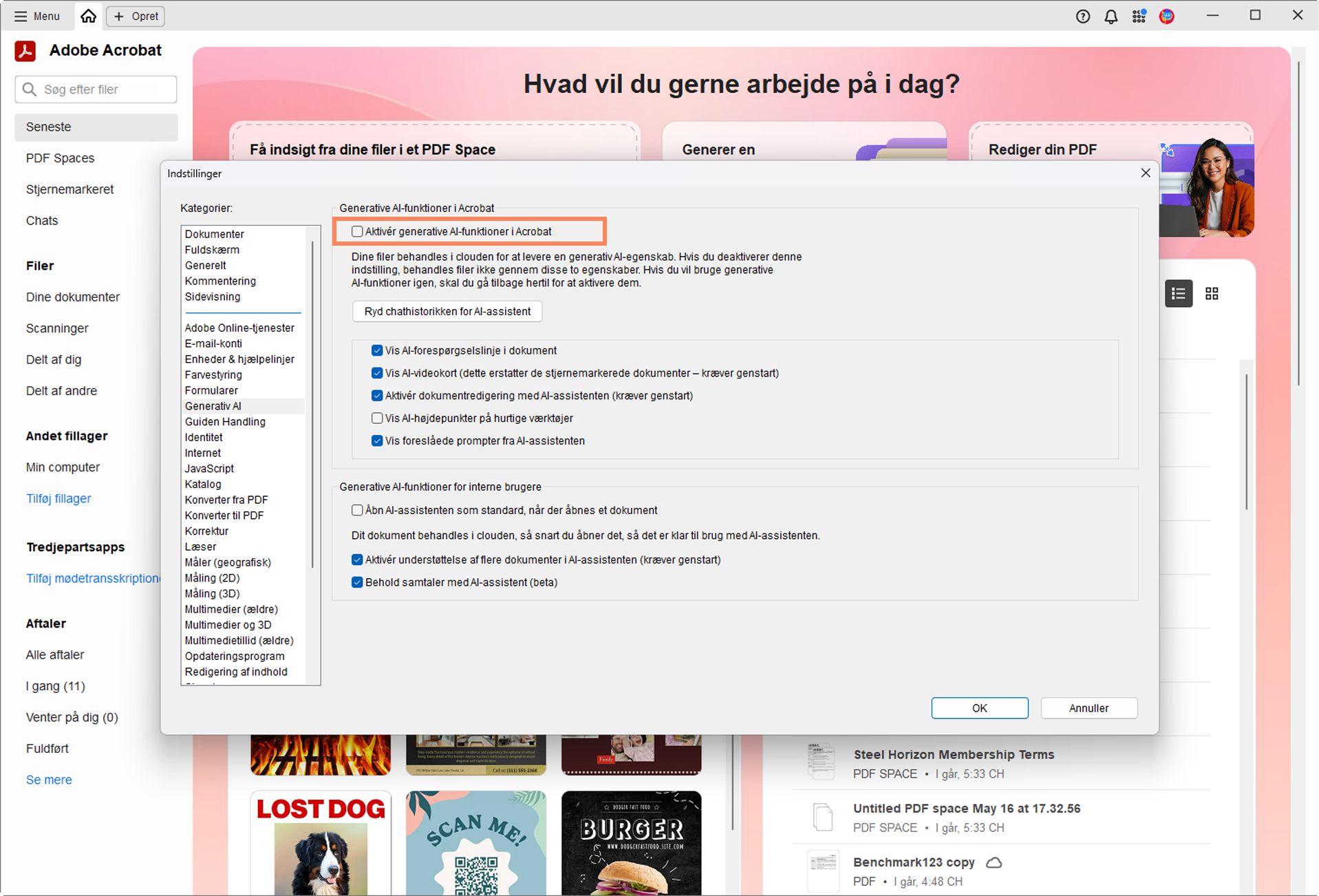
Task: Switch to grid view icon
Action: tap(1212, 294)
